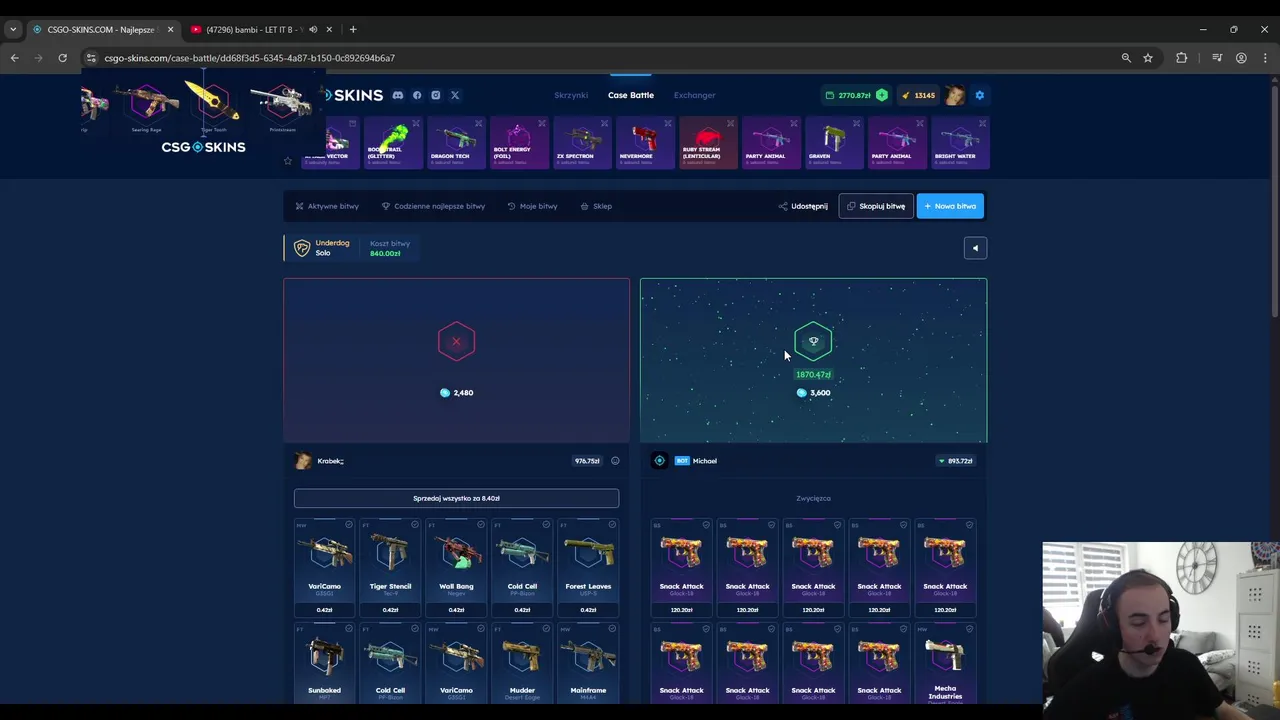View site information icon in address bar
Viewport: 1280px width, 720px height.
point(91,58)
